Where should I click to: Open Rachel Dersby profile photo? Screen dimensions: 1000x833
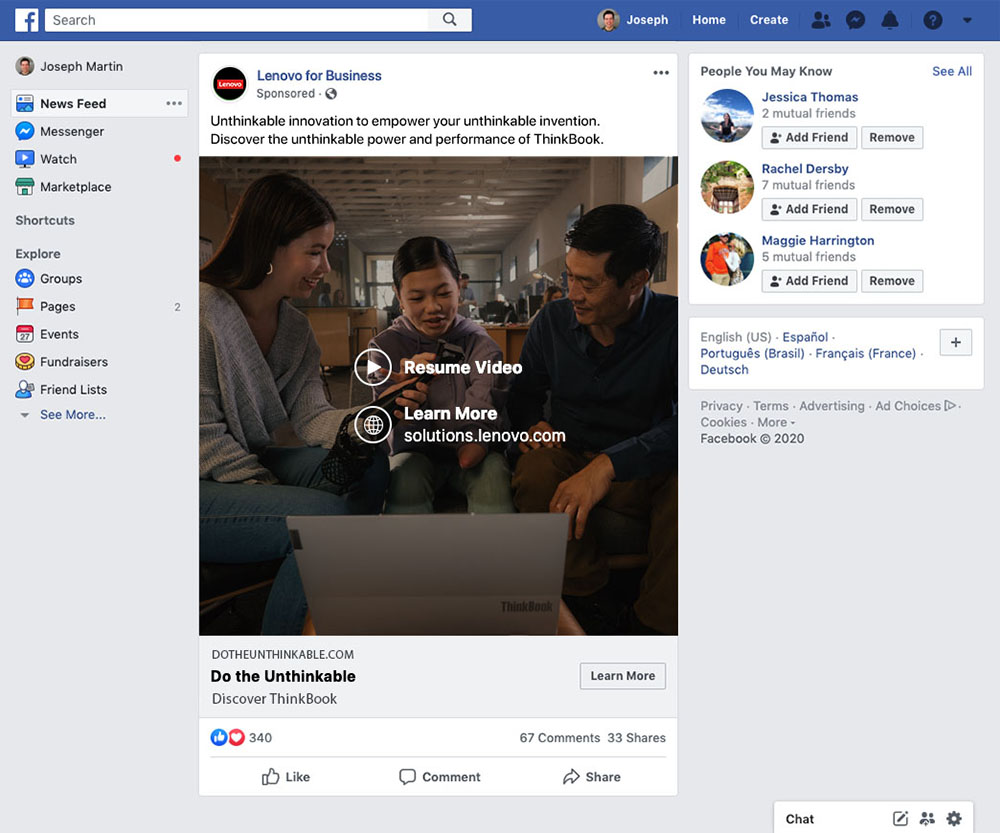(727, 187)
